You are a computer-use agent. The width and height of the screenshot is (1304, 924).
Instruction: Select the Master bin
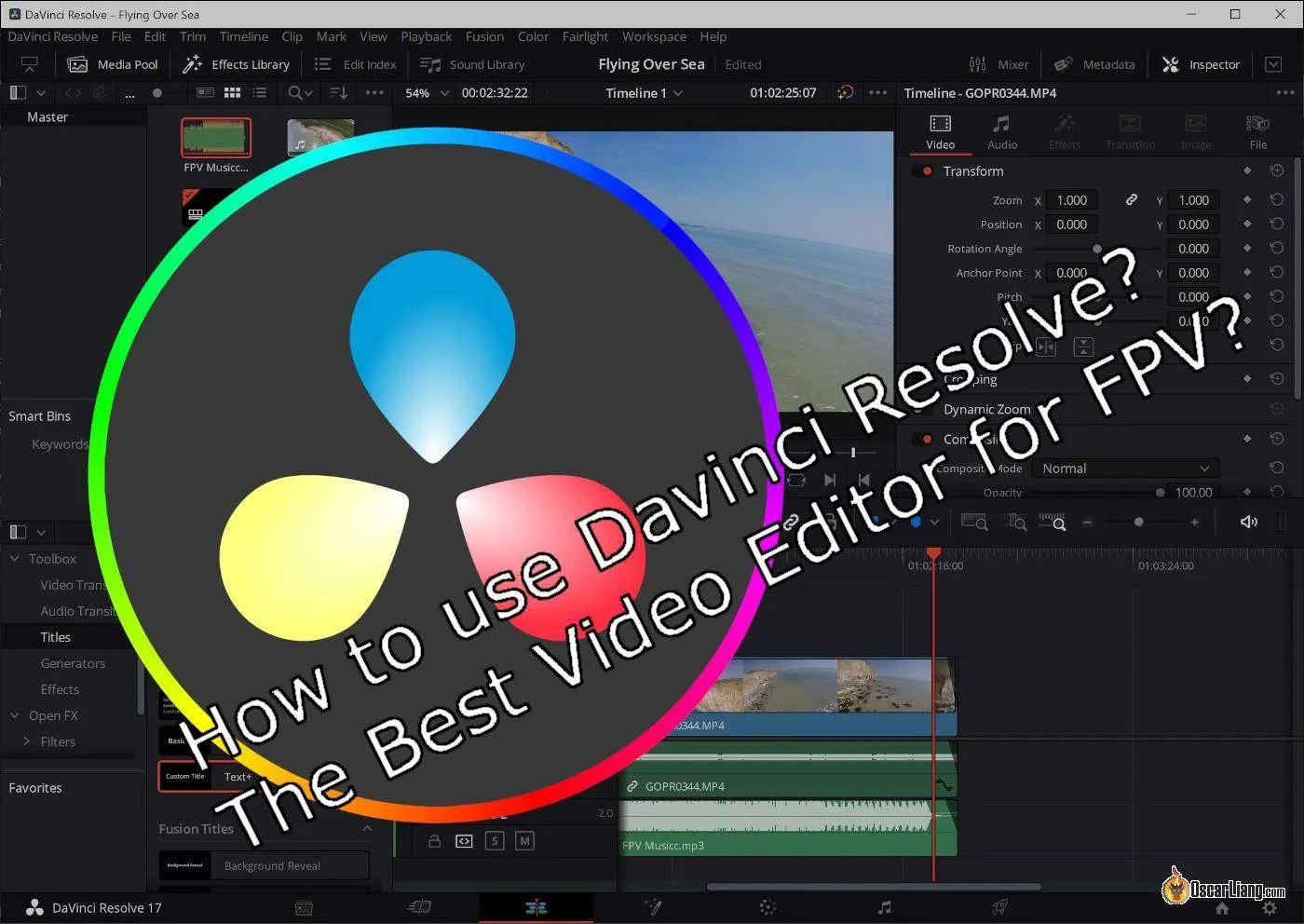(x=48, y=117)
